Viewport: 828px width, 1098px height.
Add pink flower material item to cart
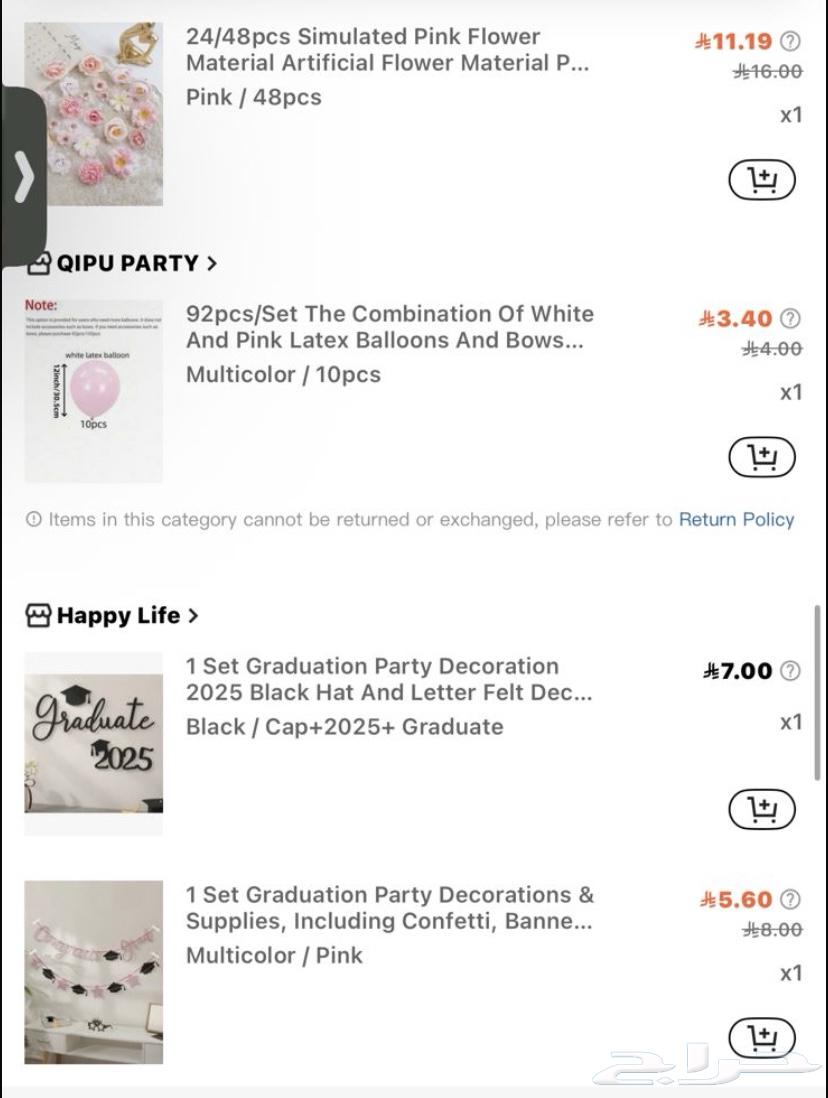(x=761, y=180)
